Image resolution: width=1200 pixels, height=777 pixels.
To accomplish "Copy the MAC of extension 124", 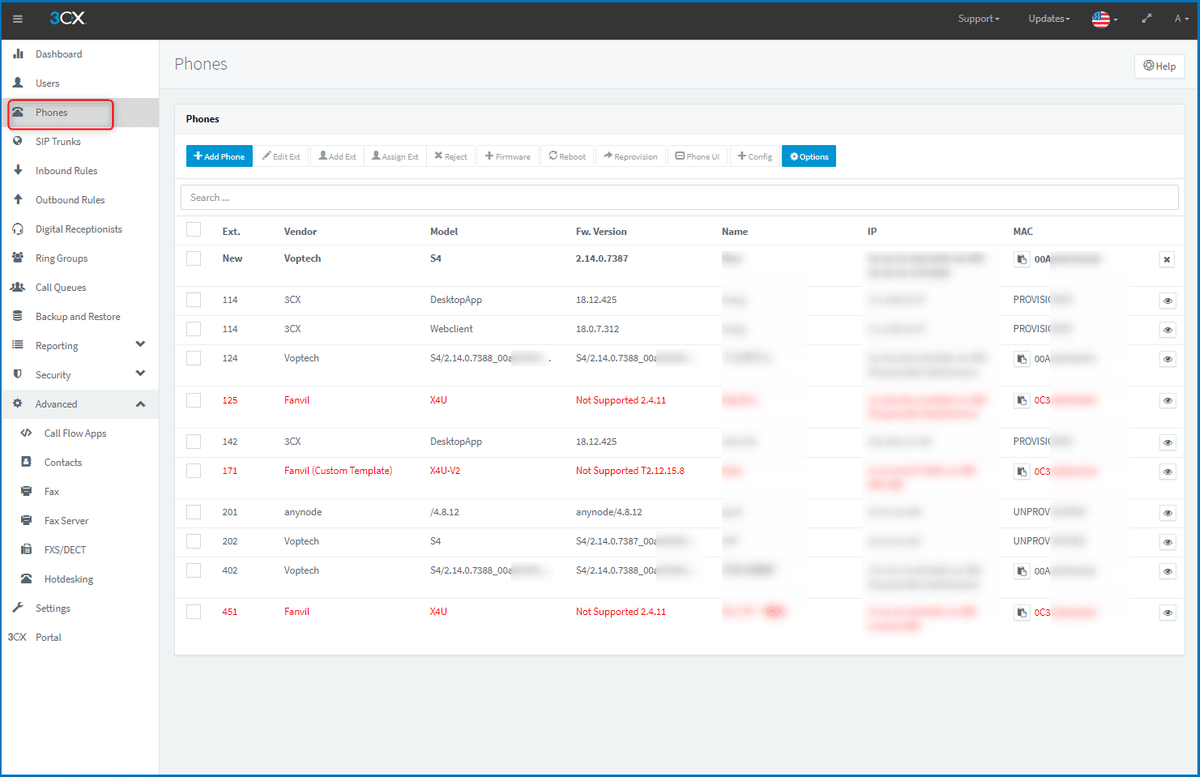I will 1021,358.
